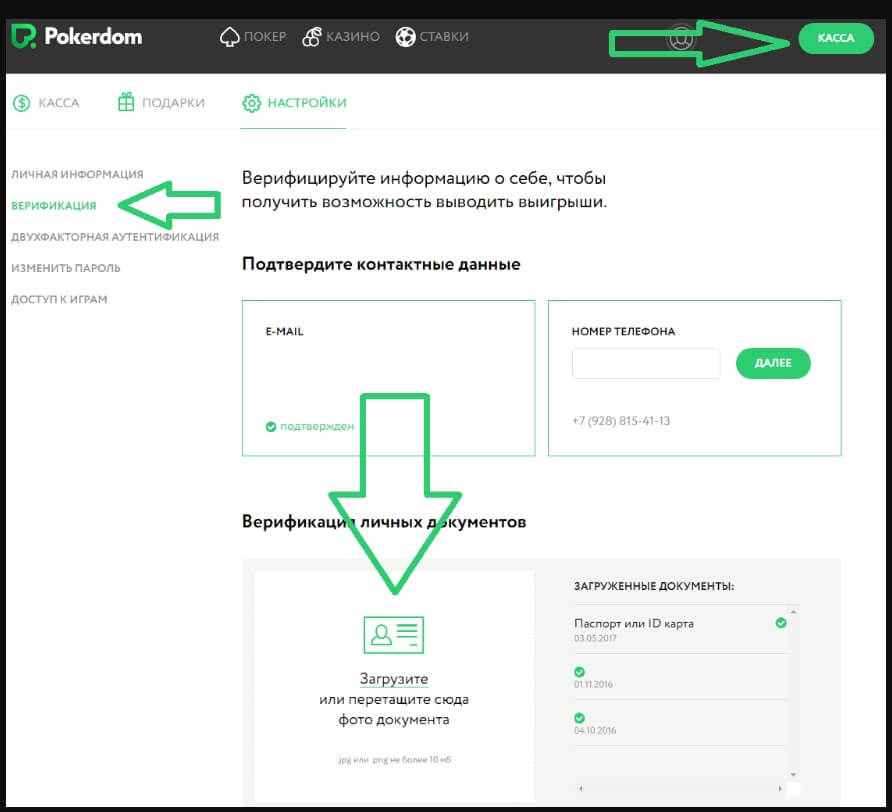The width and height of the screenshot is (892, 812).
Task: Click the Pokerdom logo icon
Action: pos(23,37)
